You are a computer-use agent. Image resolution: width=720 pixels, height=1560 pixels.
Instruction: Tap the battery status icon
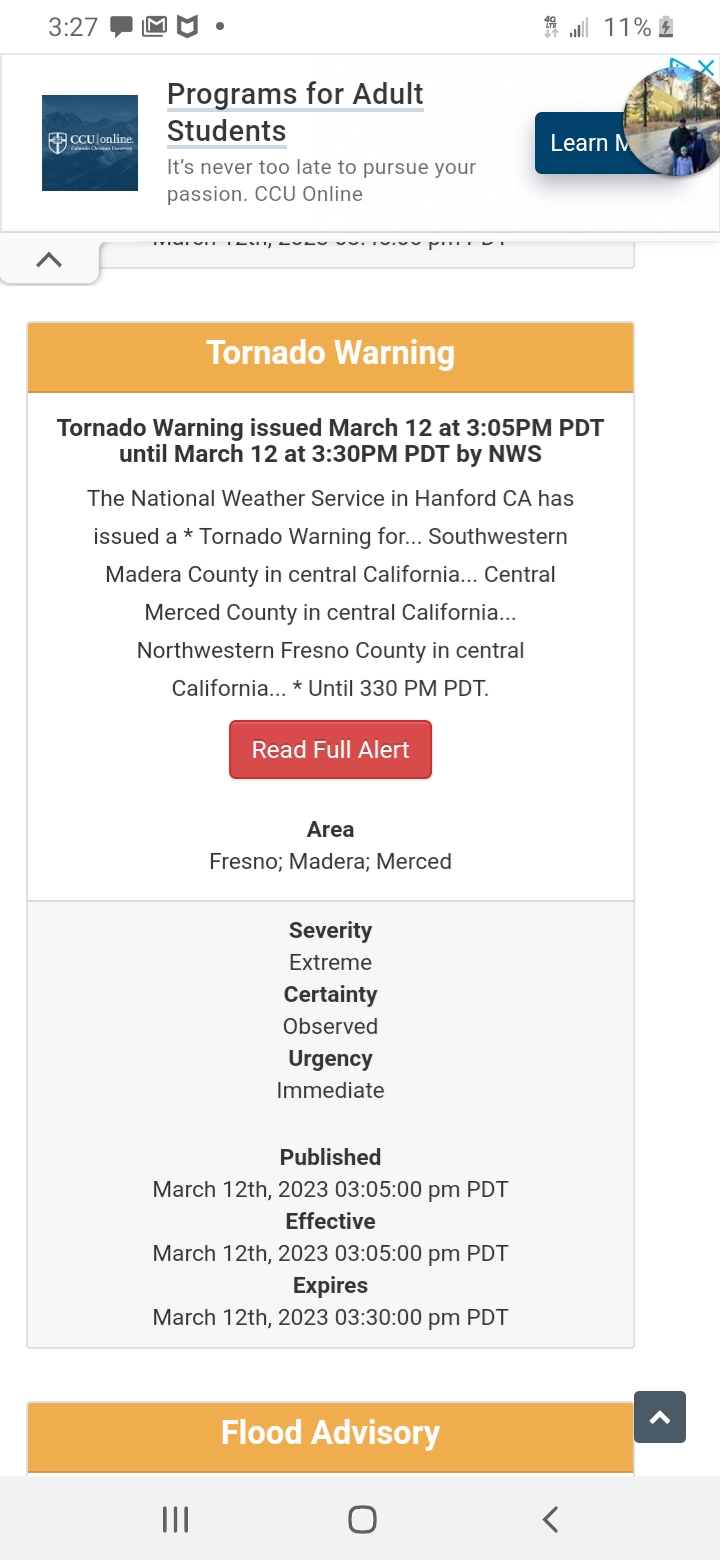click(667, 27)
